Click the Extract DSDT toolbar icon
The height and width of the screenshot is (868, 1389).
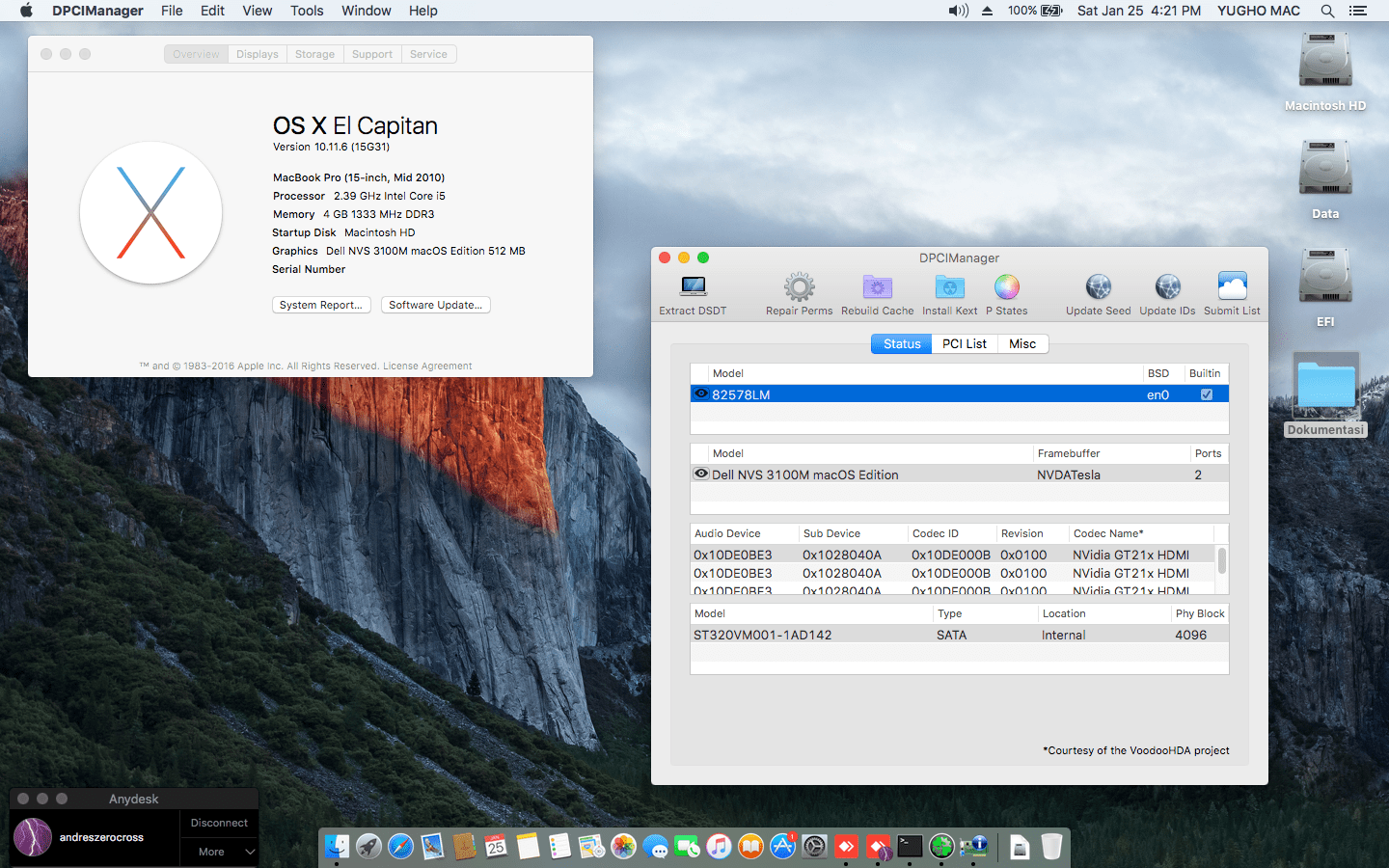point(694,286)
